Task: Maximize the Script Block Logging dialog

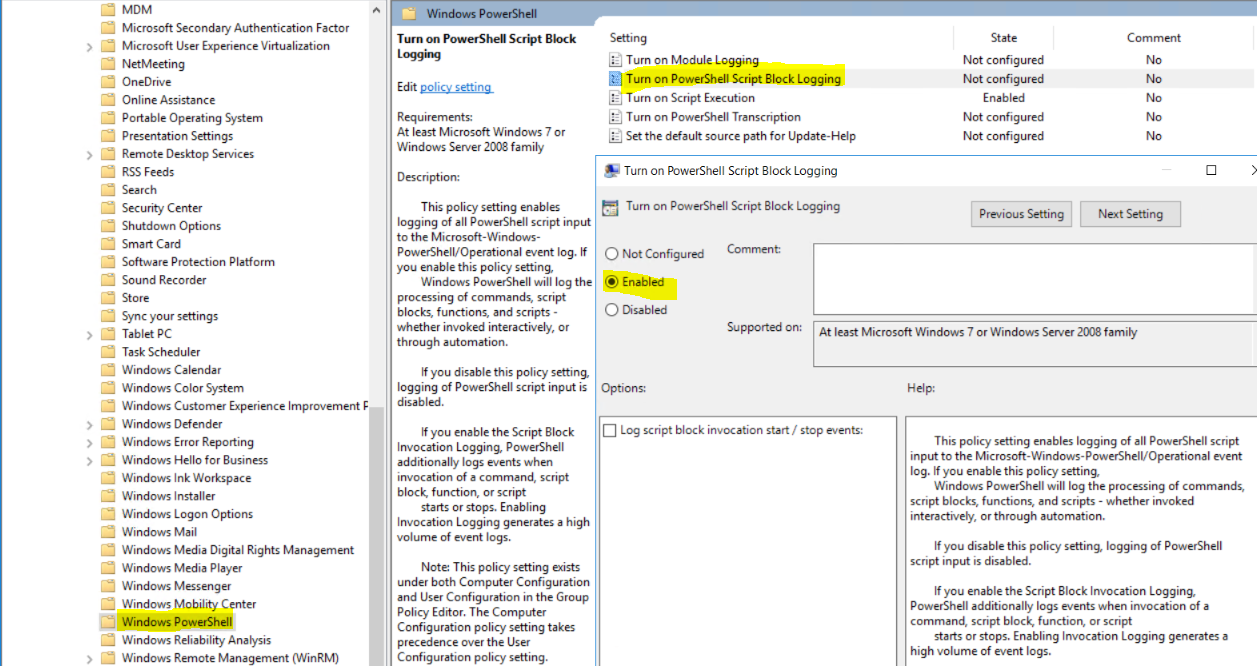Action: (1211, 170)
